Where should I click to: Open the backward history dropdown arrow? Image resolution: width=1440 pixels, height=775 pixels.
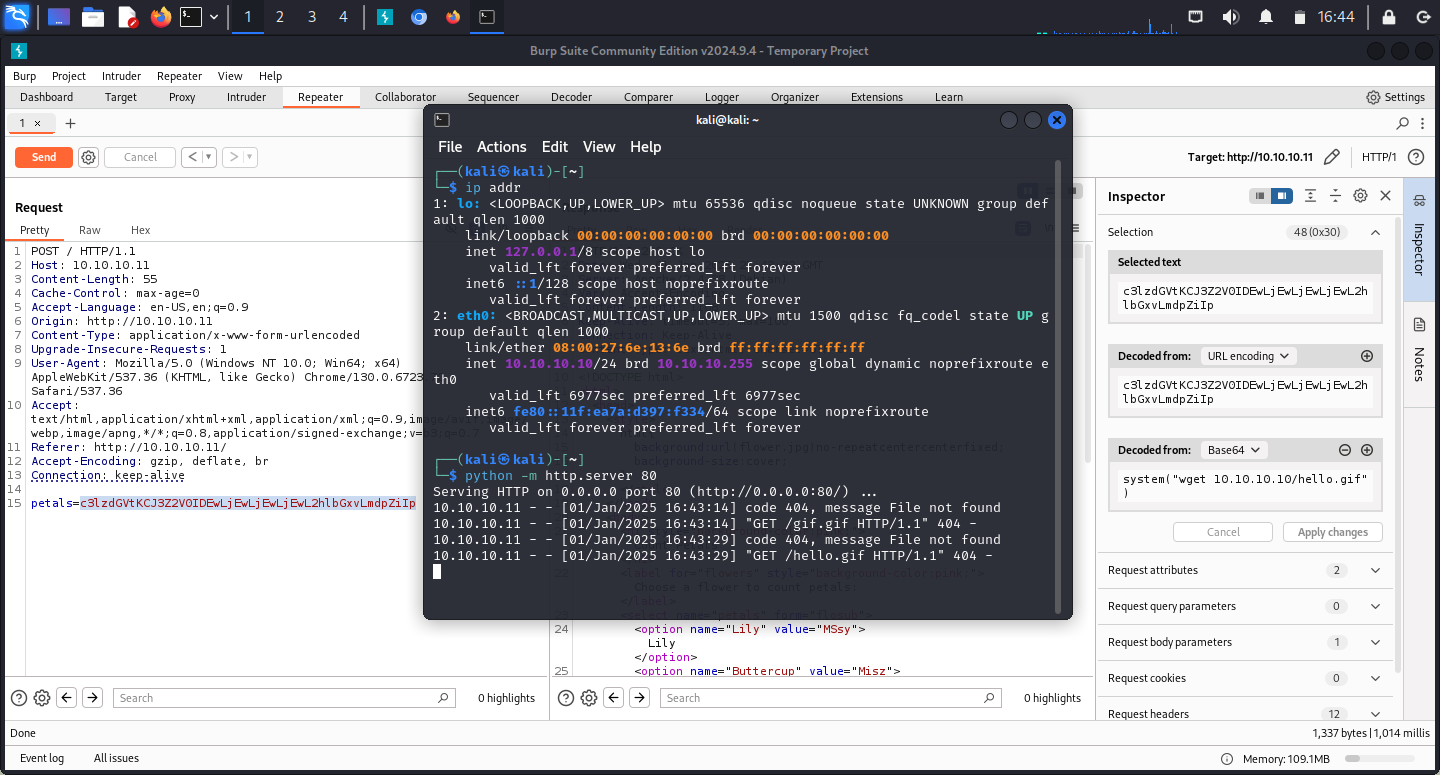point(209,157)
